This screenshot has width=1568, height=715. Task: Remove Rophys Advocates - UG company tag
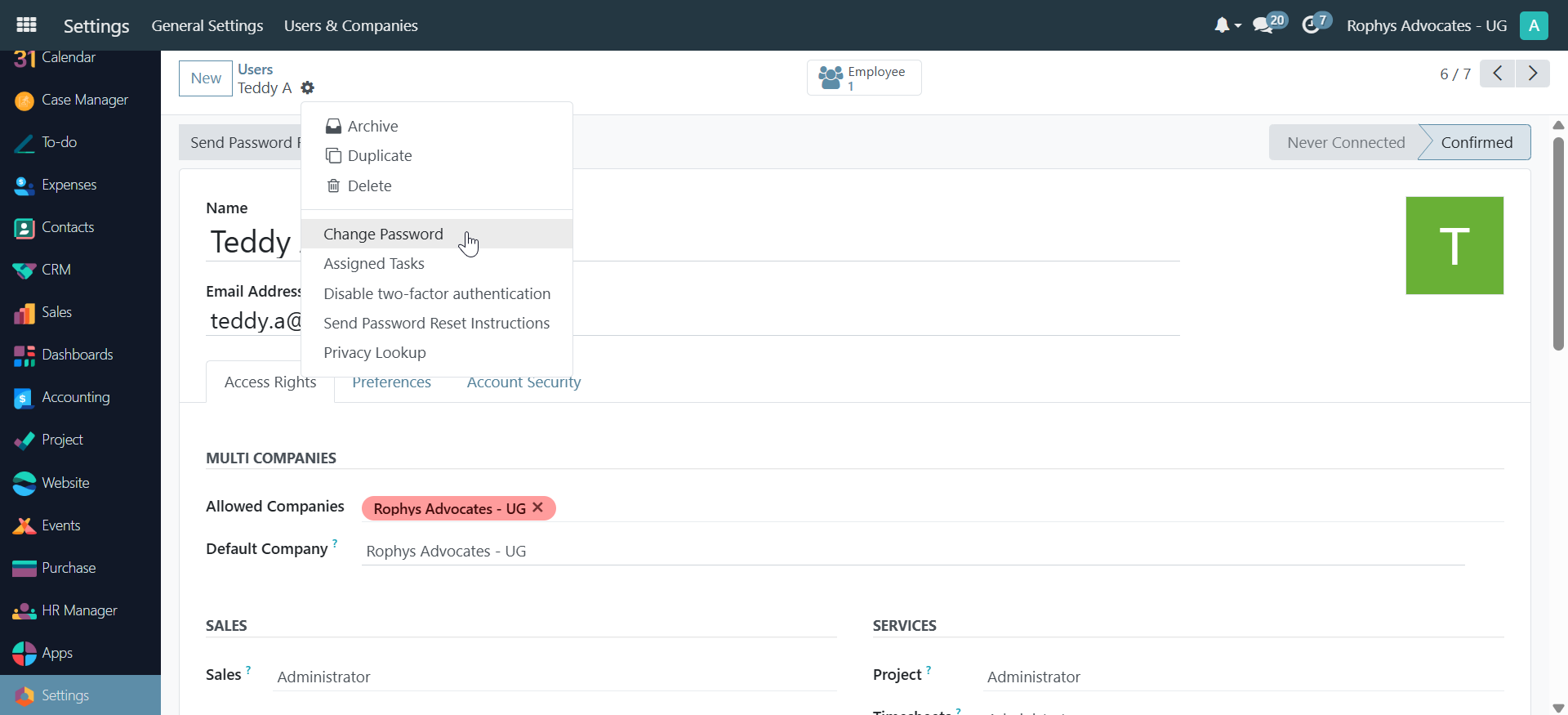tap(538, 507)
